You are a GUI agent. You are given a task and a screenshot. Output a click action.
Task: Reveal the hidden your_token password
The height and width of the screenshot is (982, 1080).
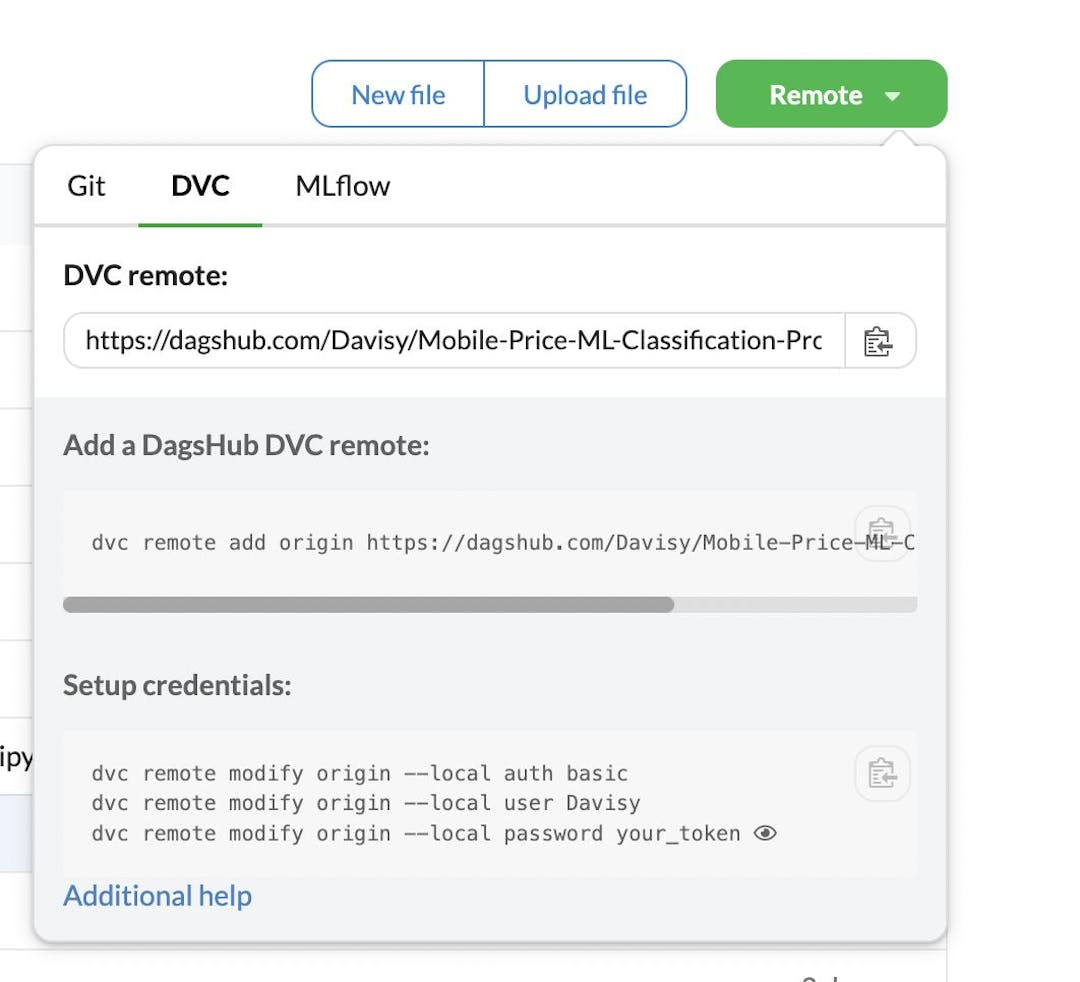[x=766, y=833]
